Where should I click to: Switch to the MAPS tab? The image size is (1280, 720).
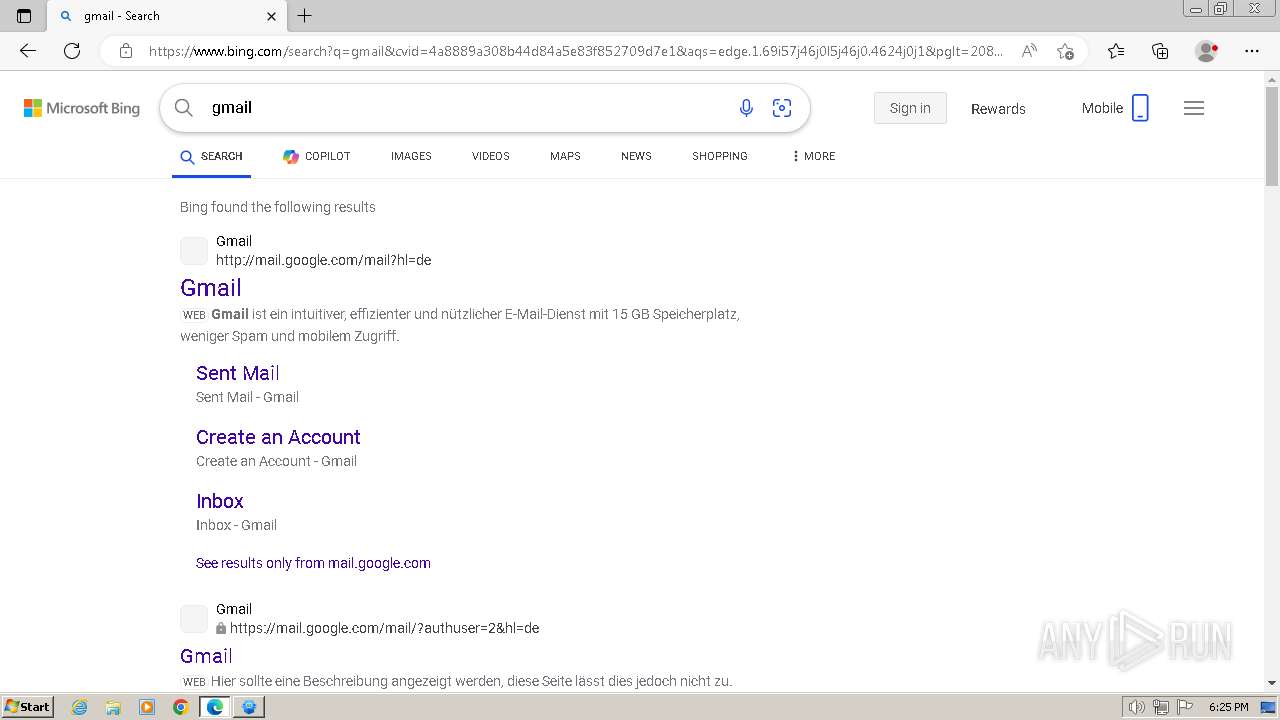565,156
